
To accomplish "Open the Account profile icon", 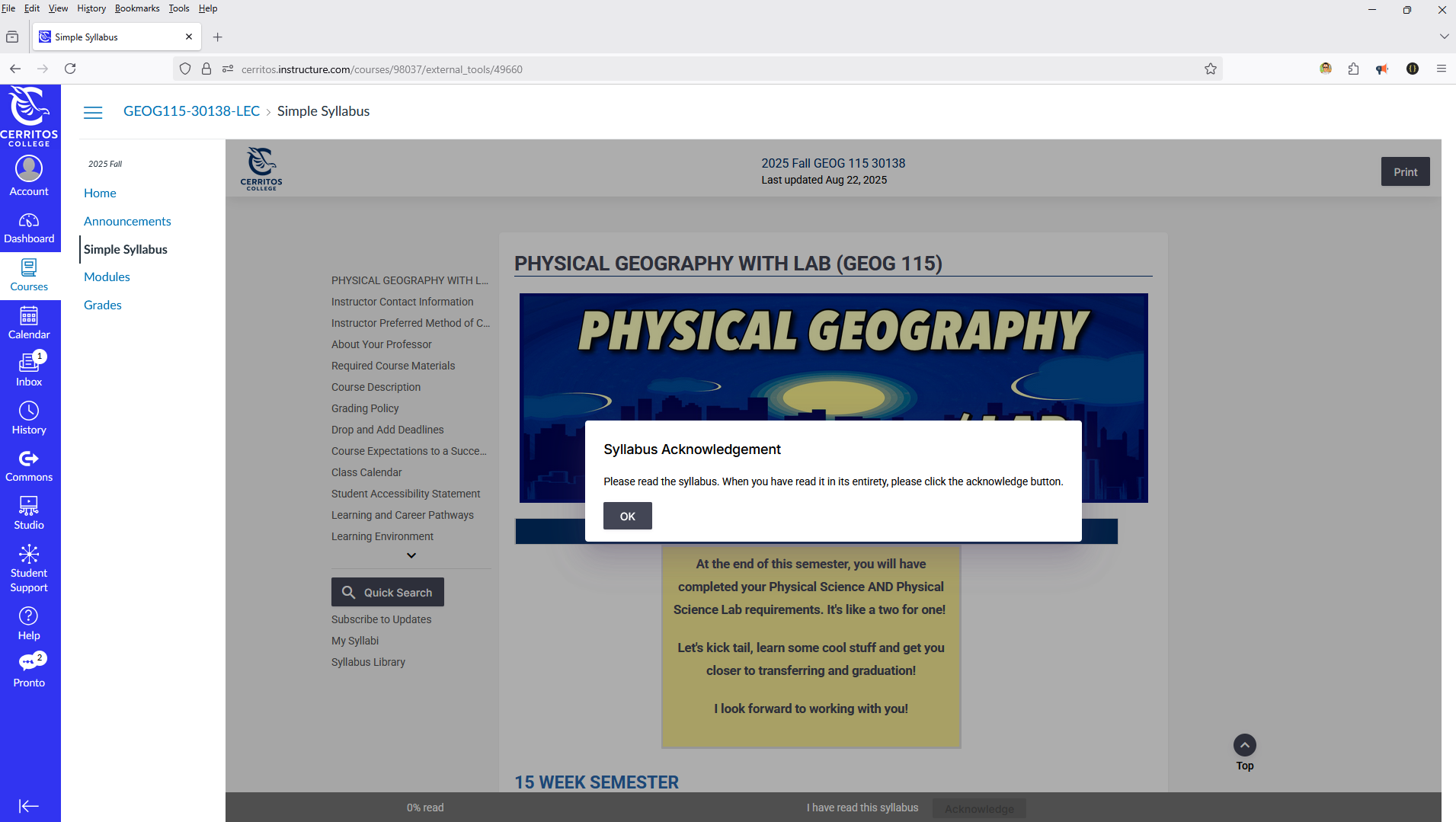I will [29, 176].
